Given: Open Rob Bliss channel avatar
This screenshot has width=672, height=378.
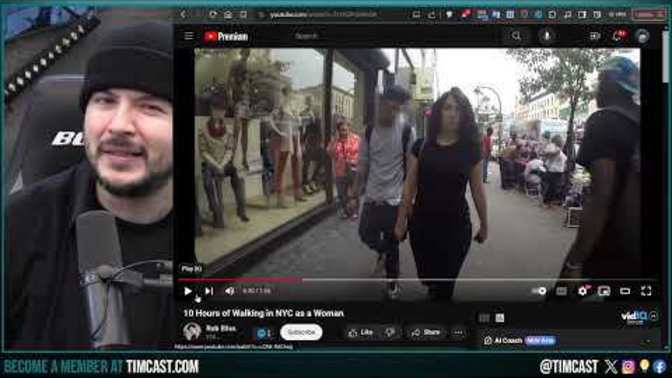Looking at the screenshot, I should tap(192, 331).
